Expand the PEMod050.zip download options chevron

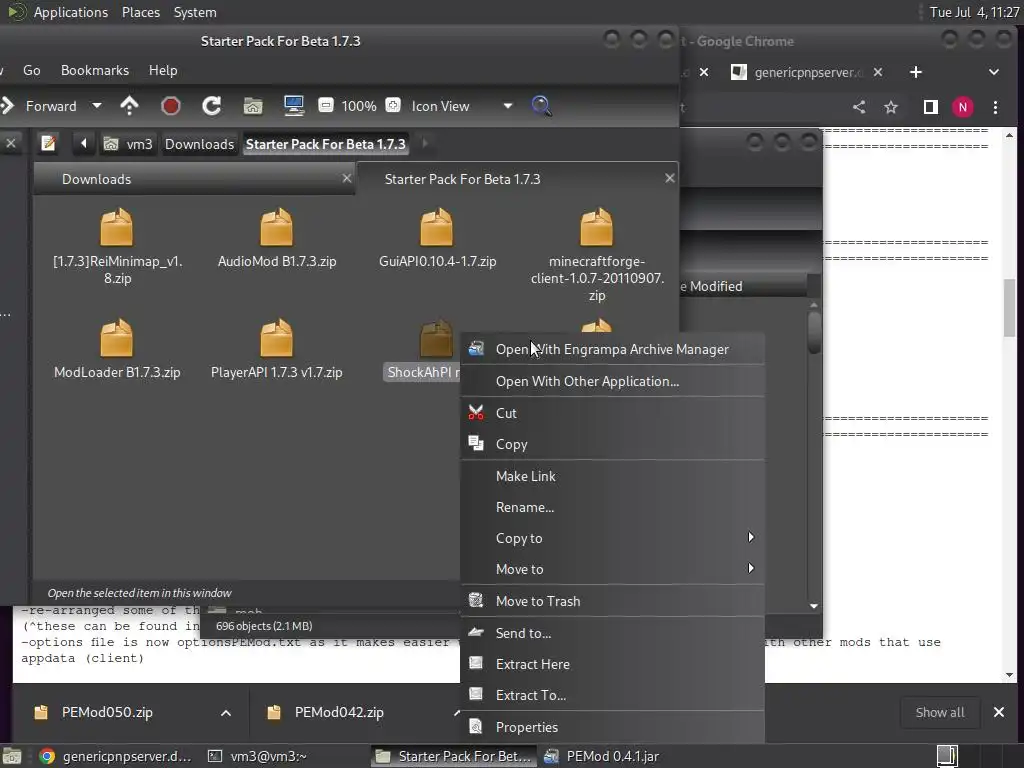point(225,712)
